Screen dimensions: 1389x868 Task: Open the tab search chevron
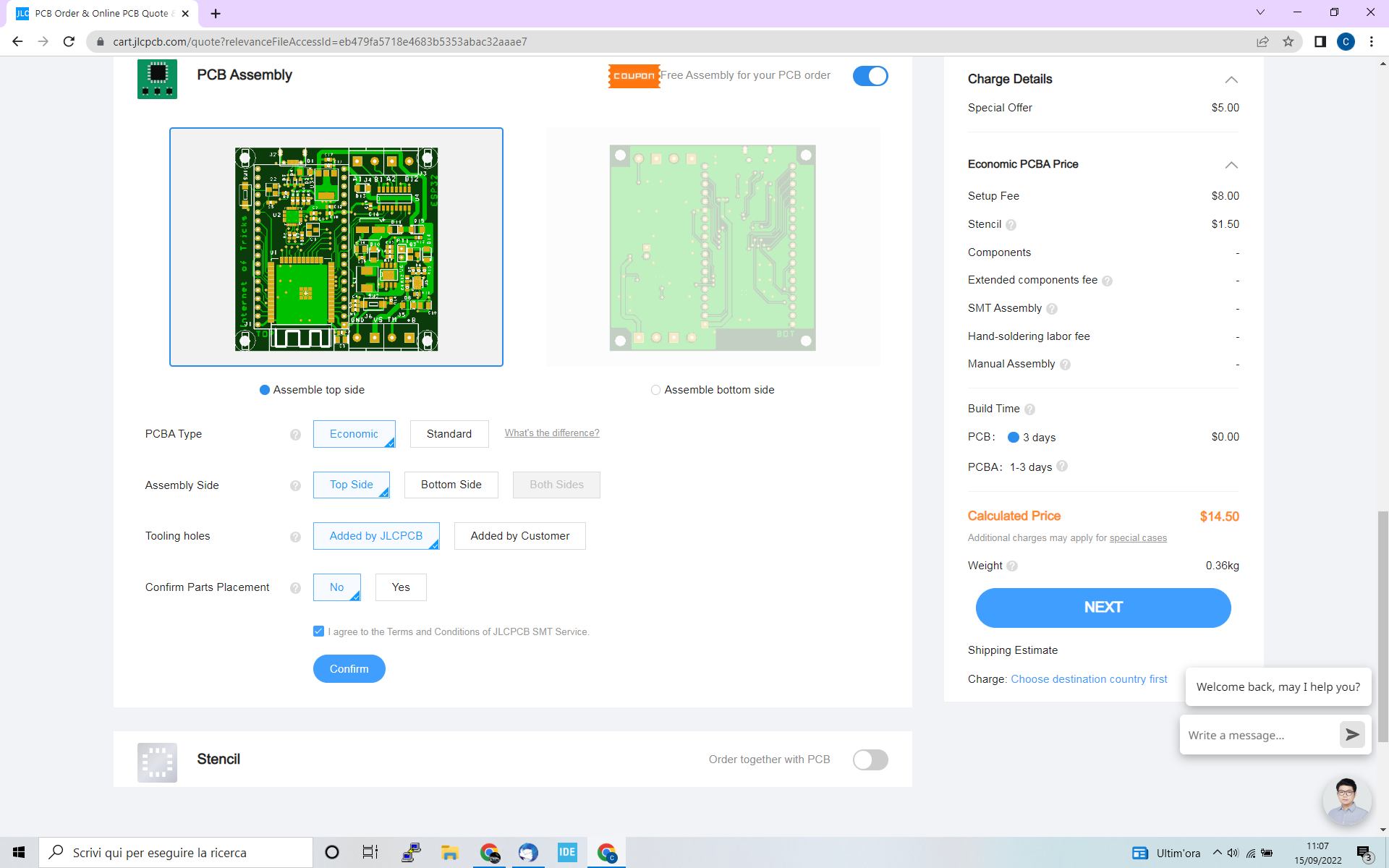(1260, 12)
